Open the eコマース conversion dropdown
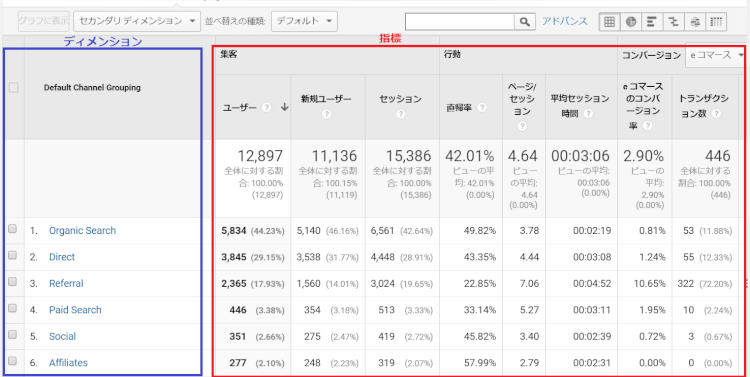This screenshot has height=377, width=750. (715, 55)
